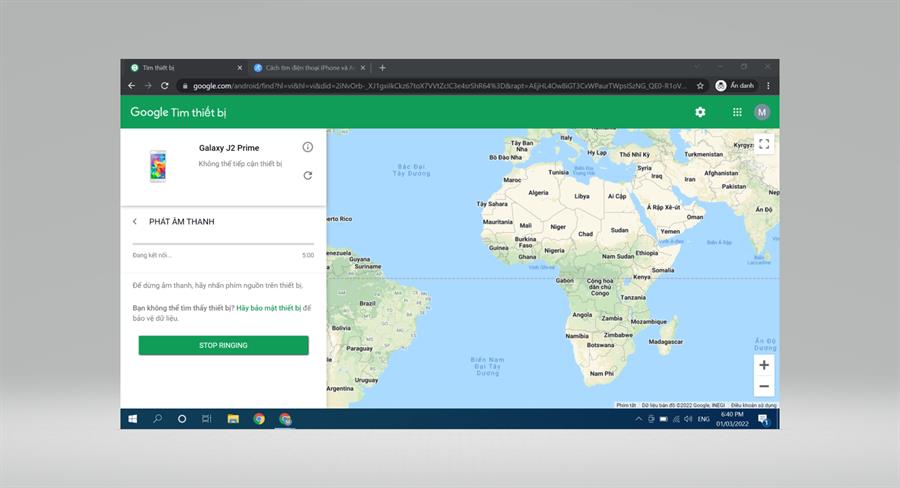
Task: Open a new browser tab
Action: 382,68
